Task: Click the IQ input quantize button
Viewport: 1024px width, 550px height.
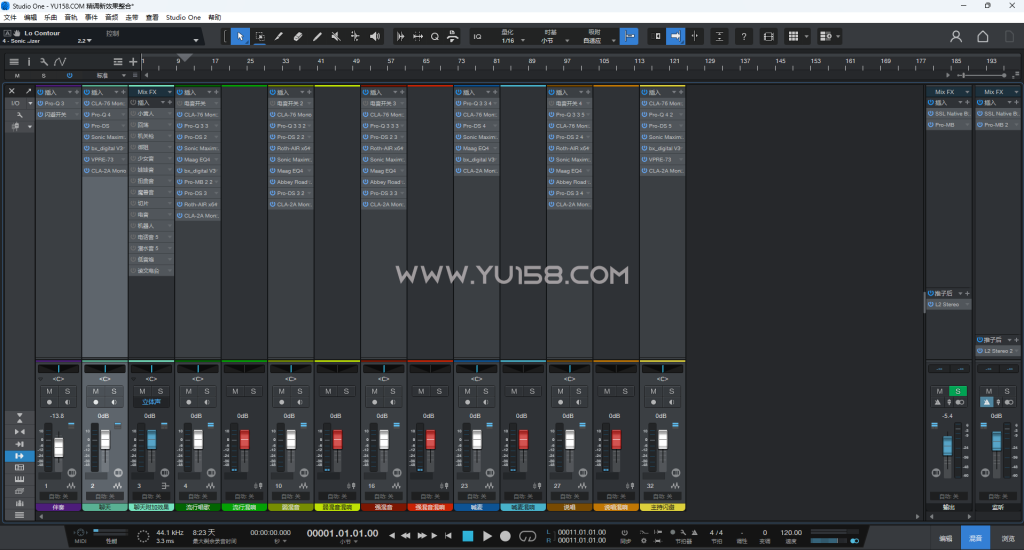Action: 477,37
